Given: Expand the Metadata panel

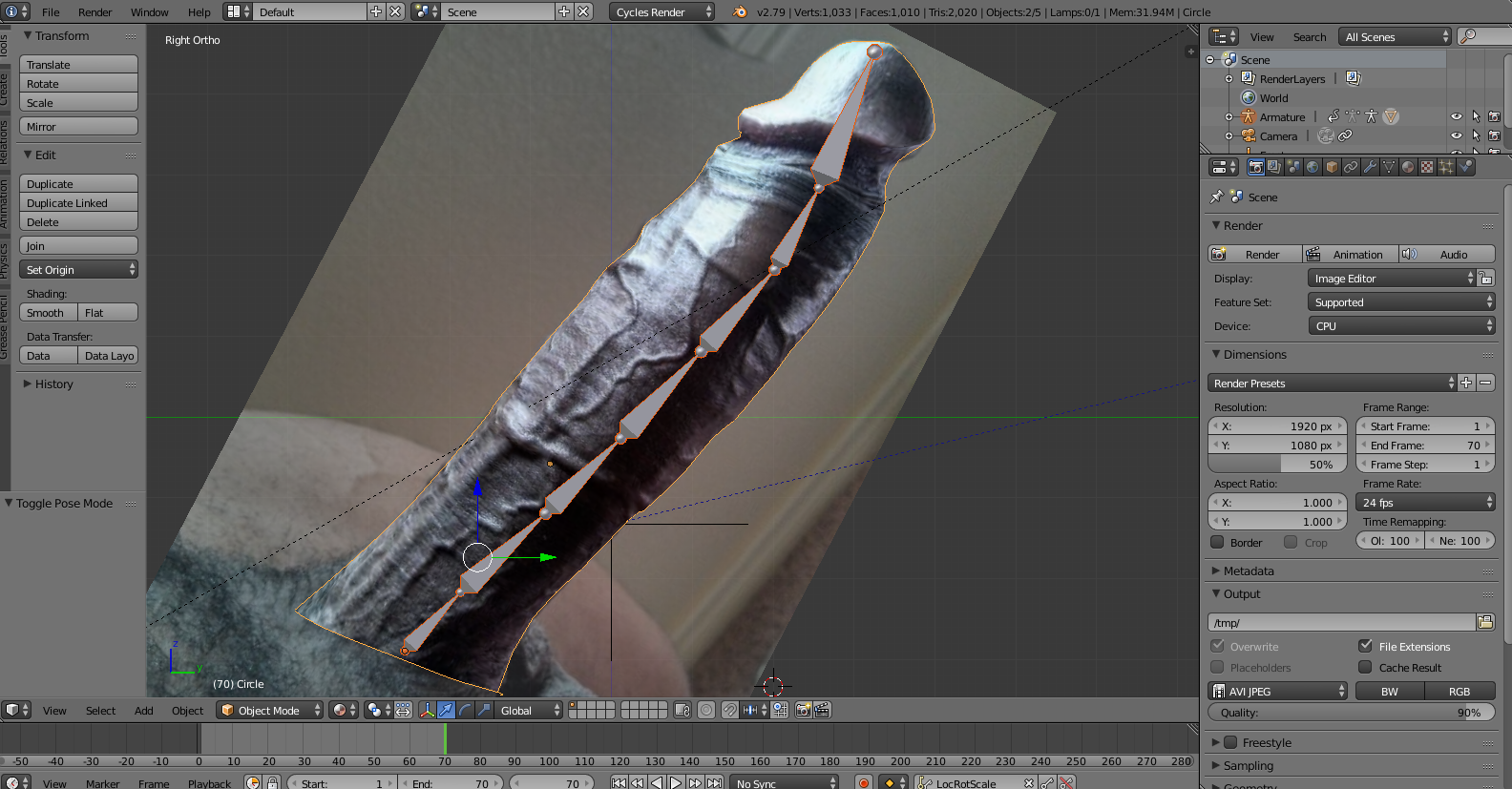Looking at the screenshot, I should pyautogui.click(x=1249, y=571).
